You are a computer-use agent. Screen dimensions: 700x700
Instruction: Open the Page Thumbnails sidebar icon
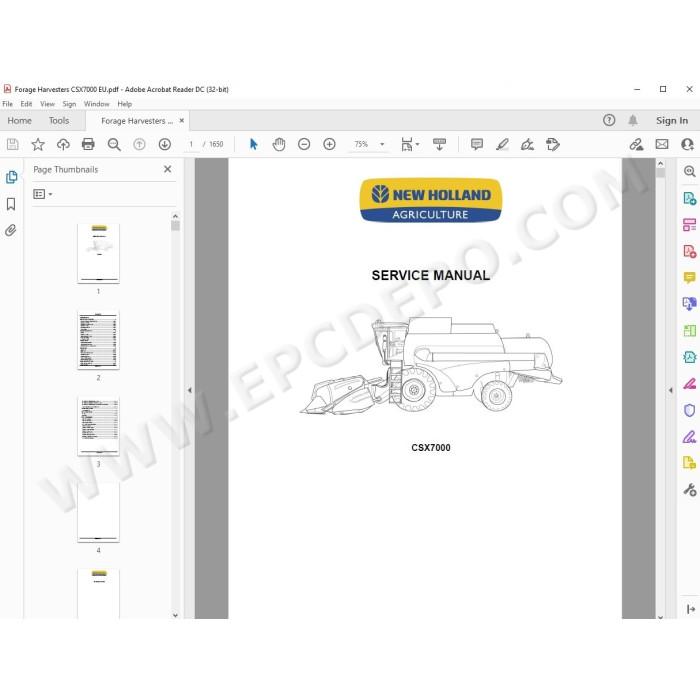click(x=11, y=177)
